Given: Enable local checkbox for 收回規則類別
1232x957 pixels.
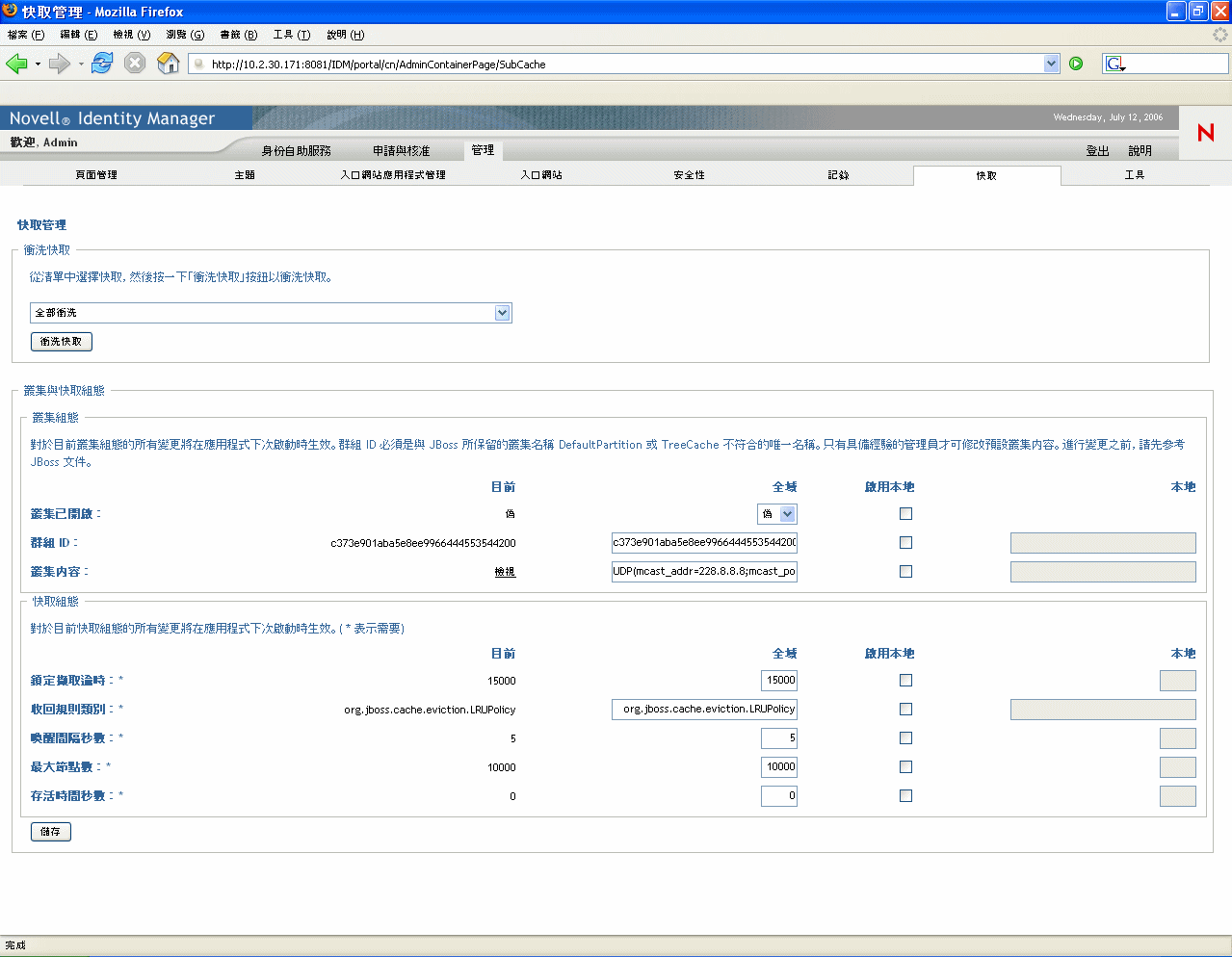Looking at the screenshot, I should 905,710.
